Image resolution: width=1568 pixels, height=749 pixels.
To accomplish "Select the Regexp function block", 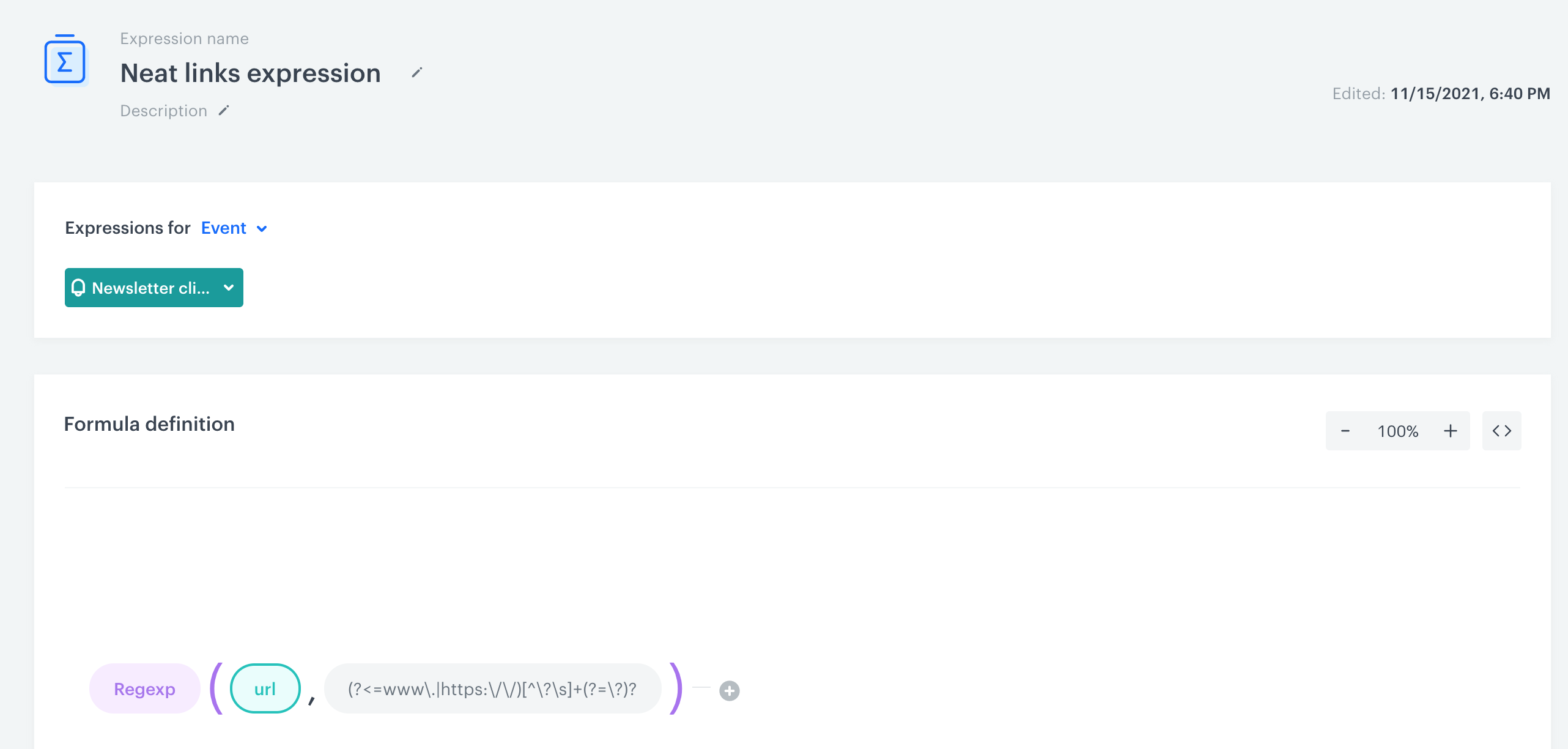I will coord(144,689).
